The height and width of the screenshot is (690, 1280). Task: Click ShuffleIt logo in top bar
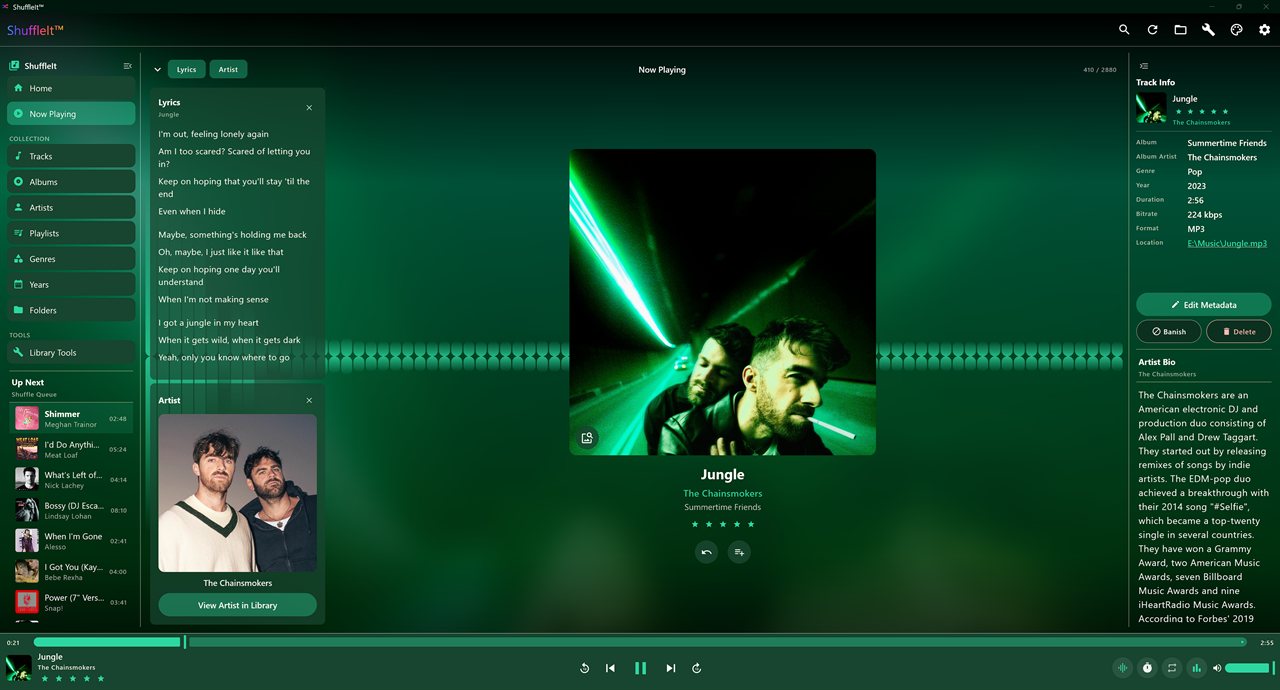35,30
